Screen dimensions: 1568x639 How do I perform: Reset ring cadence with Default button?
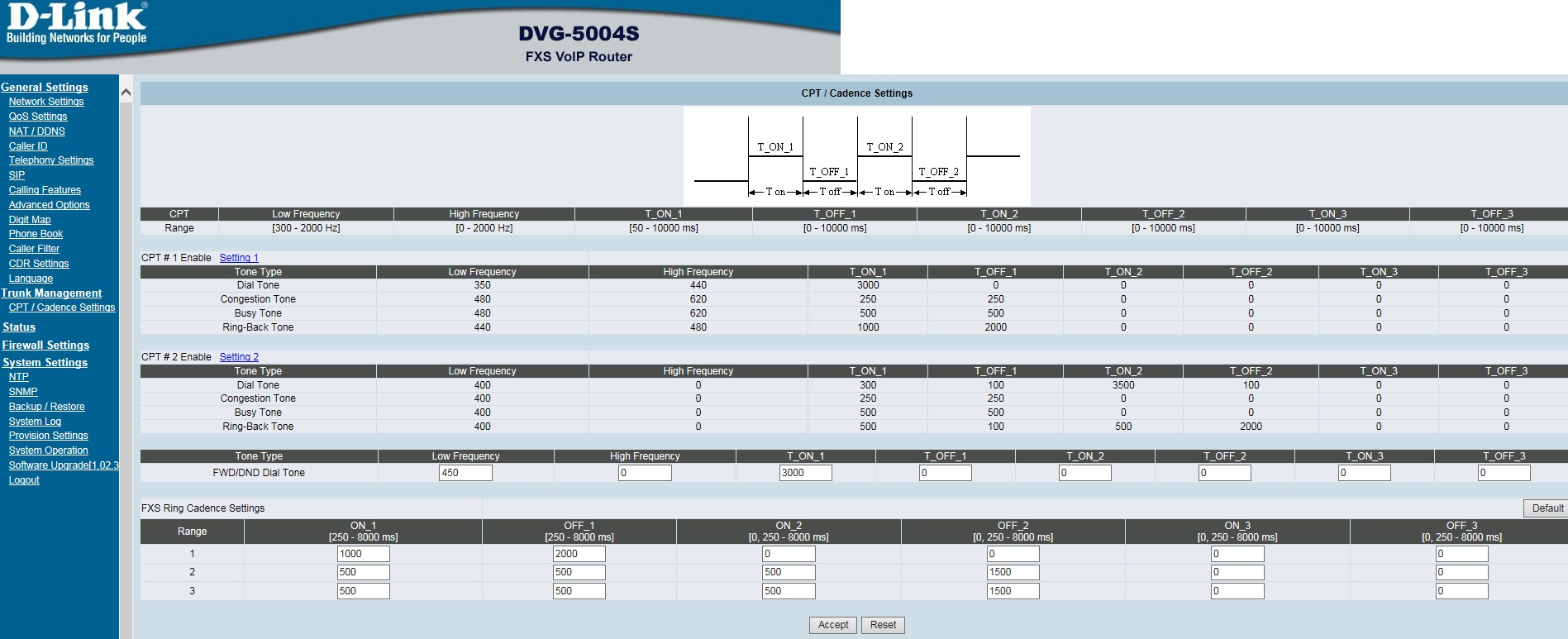[x=1547, y=508]
